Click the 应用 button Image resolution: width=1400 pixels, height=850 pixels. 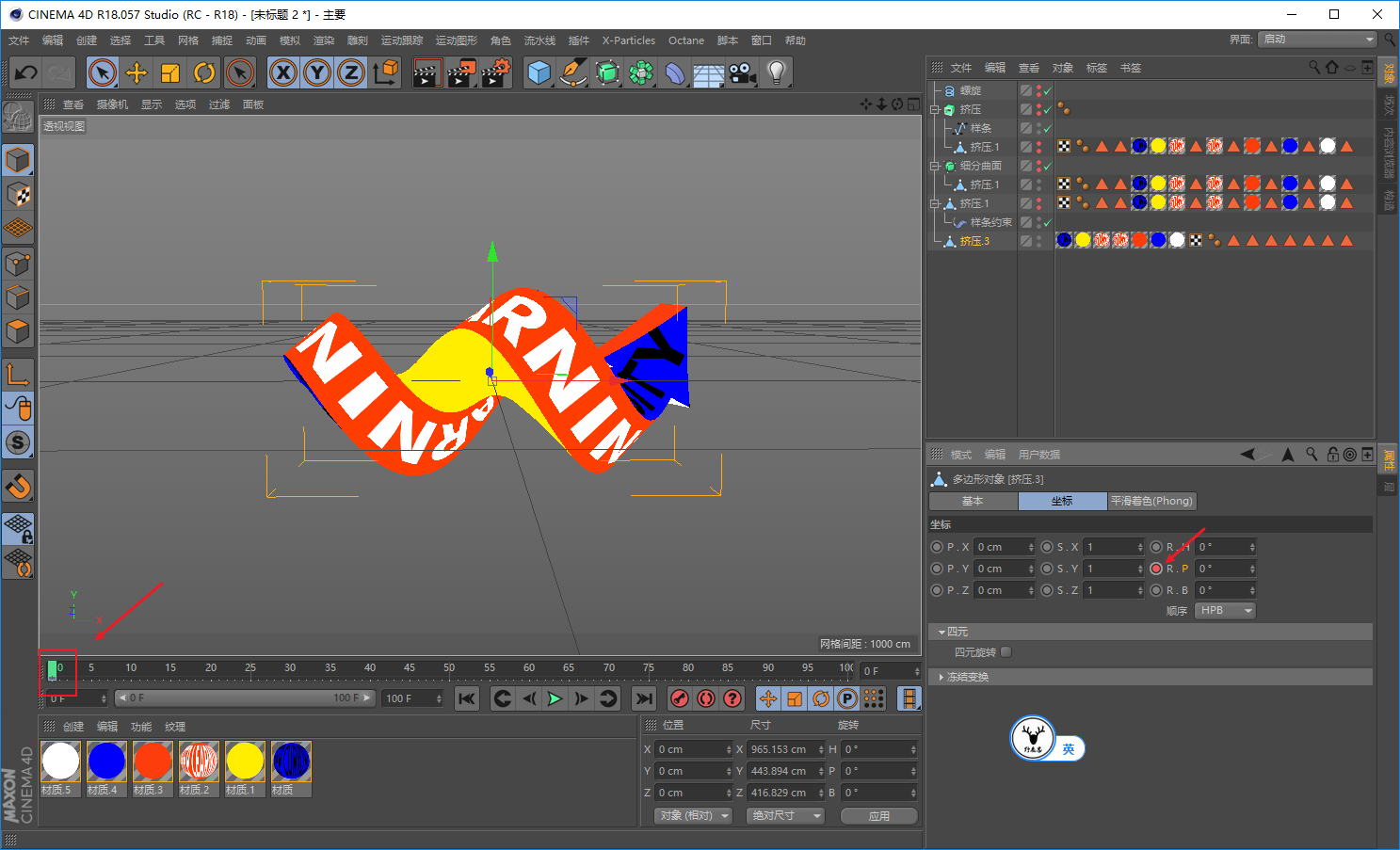coord(879,816)
